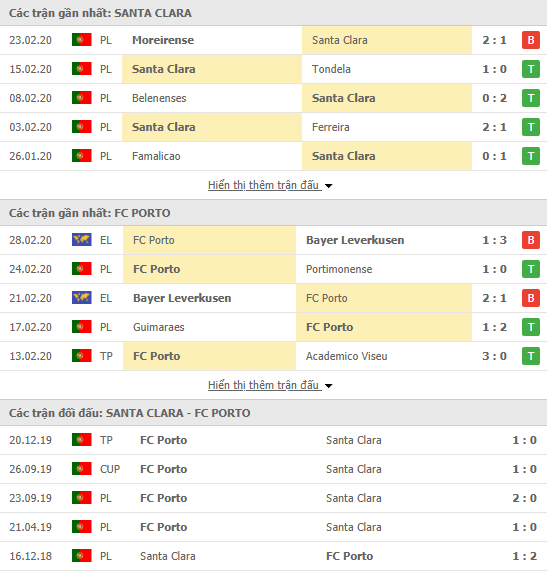Click header "Các trận gần nhất: SANTA CLARA"
This screenshot has width=547, height=573.
coord(100,13)
